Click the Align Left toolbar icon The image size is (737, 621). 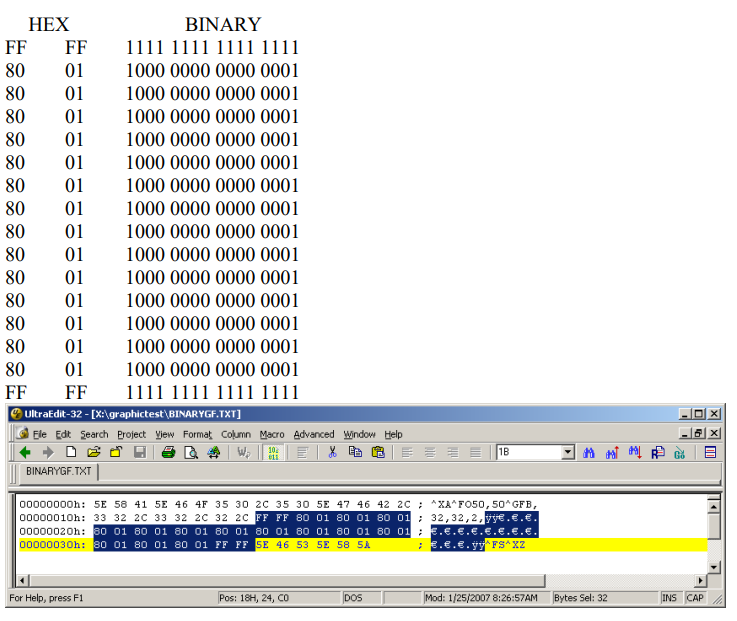tap(407, 453)
